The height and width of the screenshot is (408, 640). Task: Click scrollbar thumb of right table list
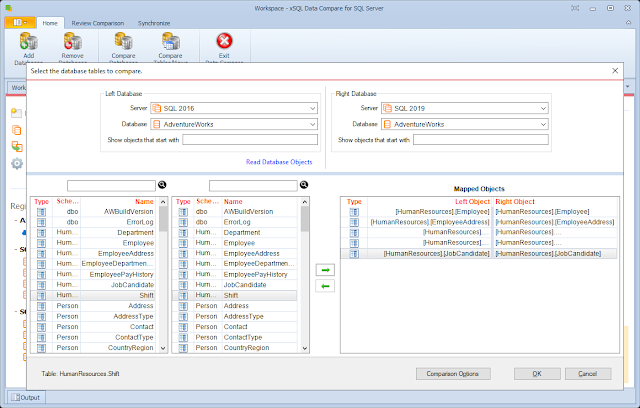[x=304, y=219]
